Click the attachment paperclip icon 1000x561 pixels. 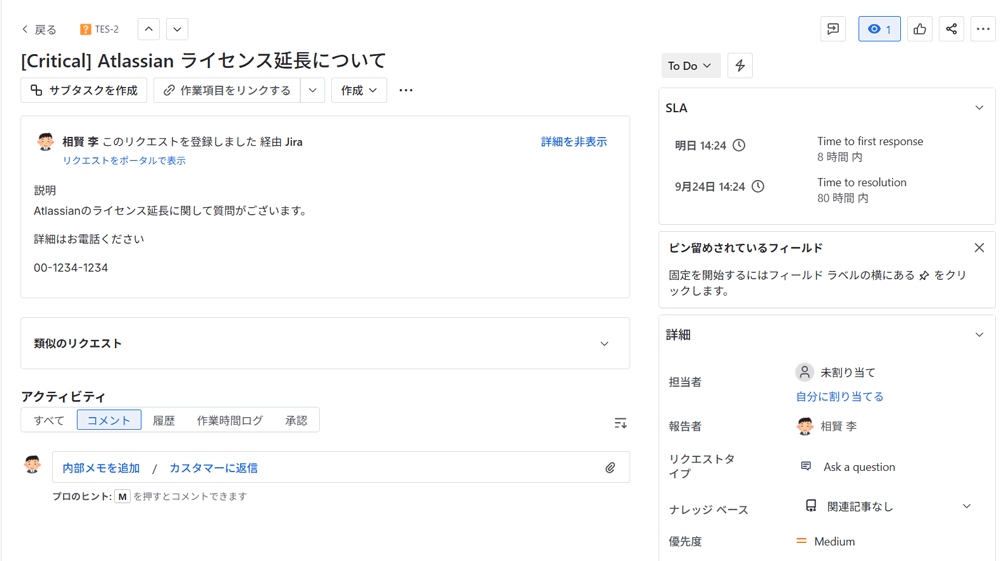click(610, 467)
